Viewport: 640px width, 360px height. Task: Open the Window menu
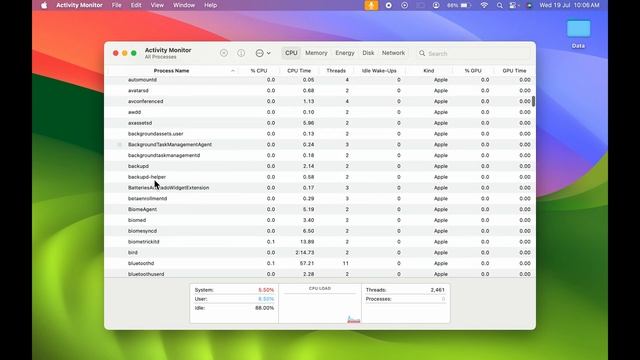[184, 5]
